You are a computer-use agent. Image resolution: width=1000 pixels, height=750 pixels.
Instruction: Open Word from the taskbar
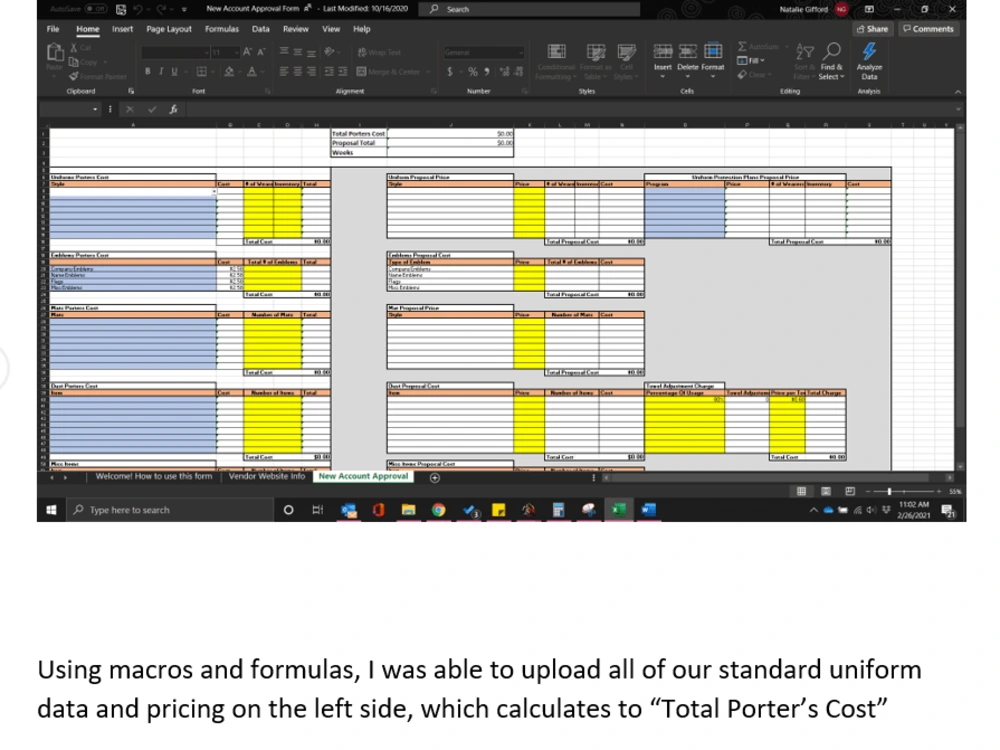649,510
